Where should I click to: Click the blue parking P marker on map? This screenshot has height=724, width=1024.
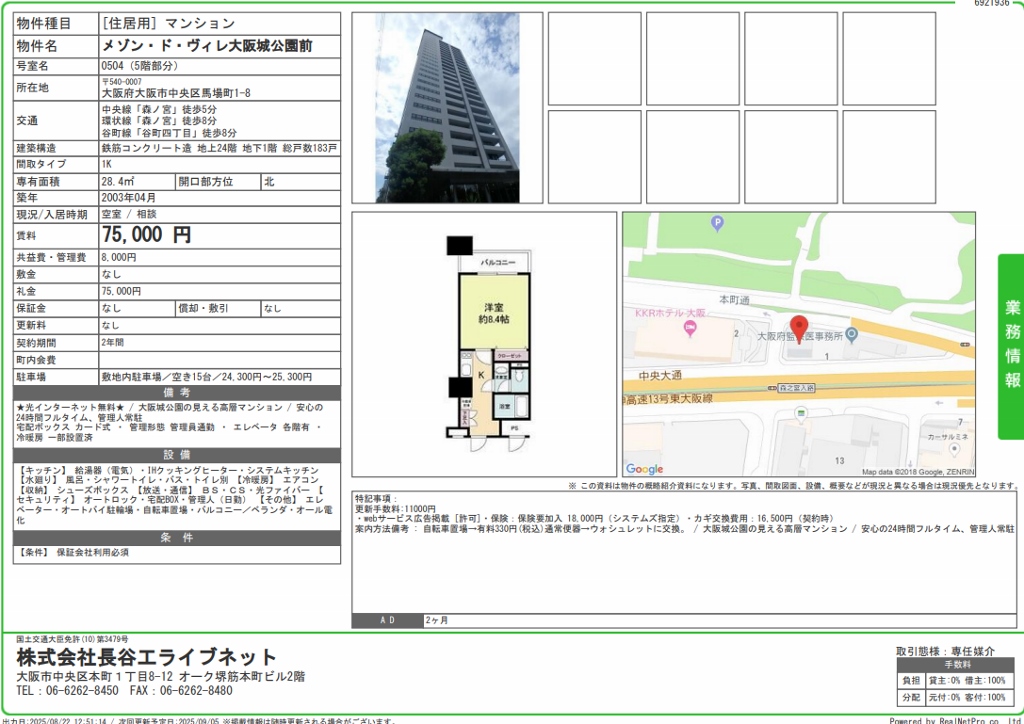(x=715, y=223)
